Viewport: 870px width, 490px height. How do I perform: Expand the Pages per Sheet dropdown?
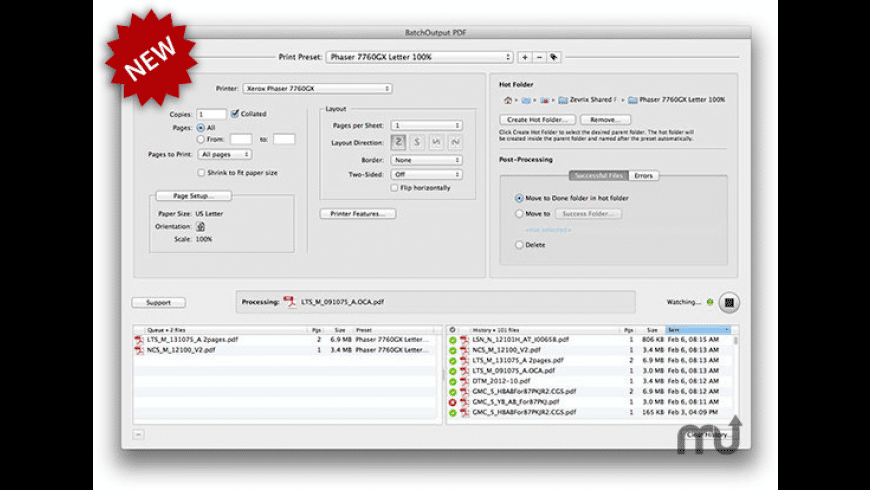click(427, 125)
